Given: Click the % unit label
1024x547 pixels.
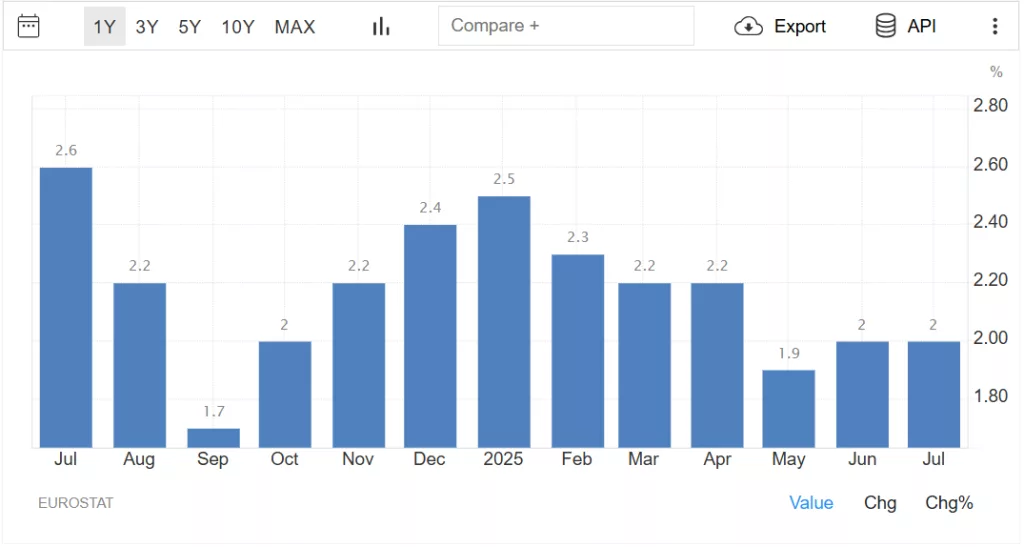Looking at the screenshot, I should click(996, 72).
